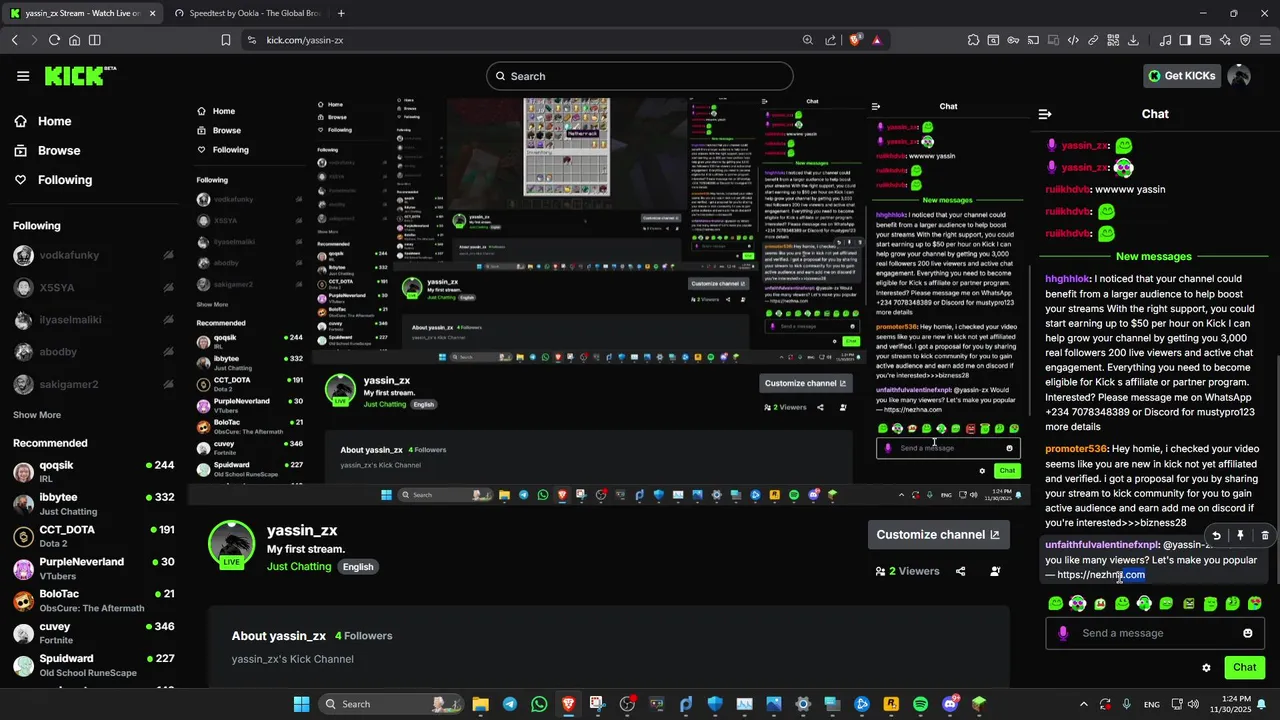This screenshot has height=720, width=1280.
Task: Expand Show More under Following
Action: [37, 415]
